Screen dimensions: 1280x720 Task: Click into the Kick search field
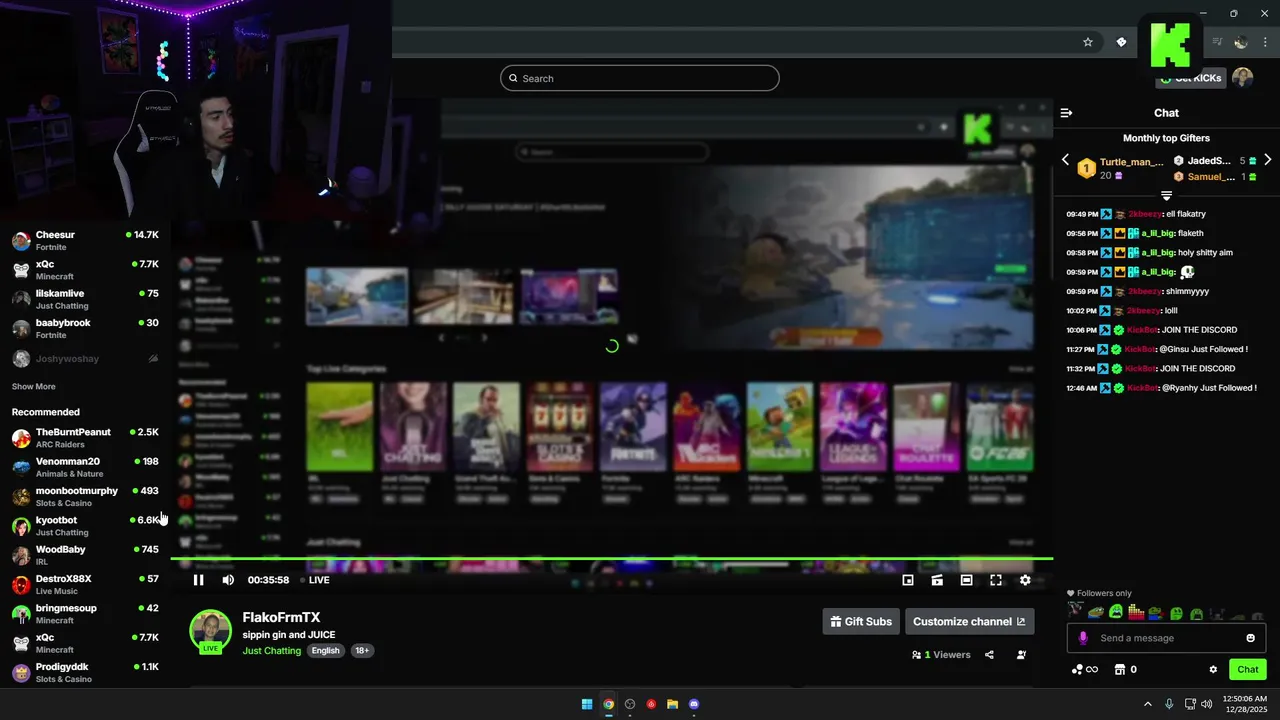tap(640, 78)
